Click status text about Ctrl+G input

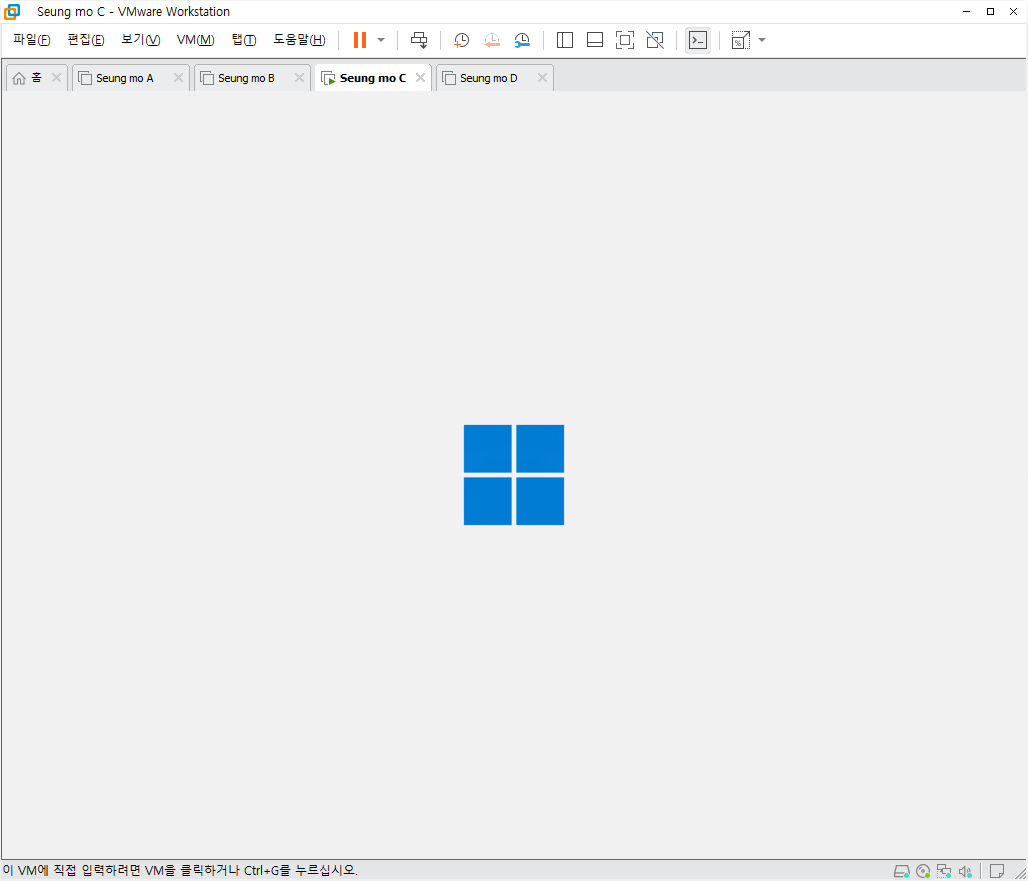click(x=180, y=871)
